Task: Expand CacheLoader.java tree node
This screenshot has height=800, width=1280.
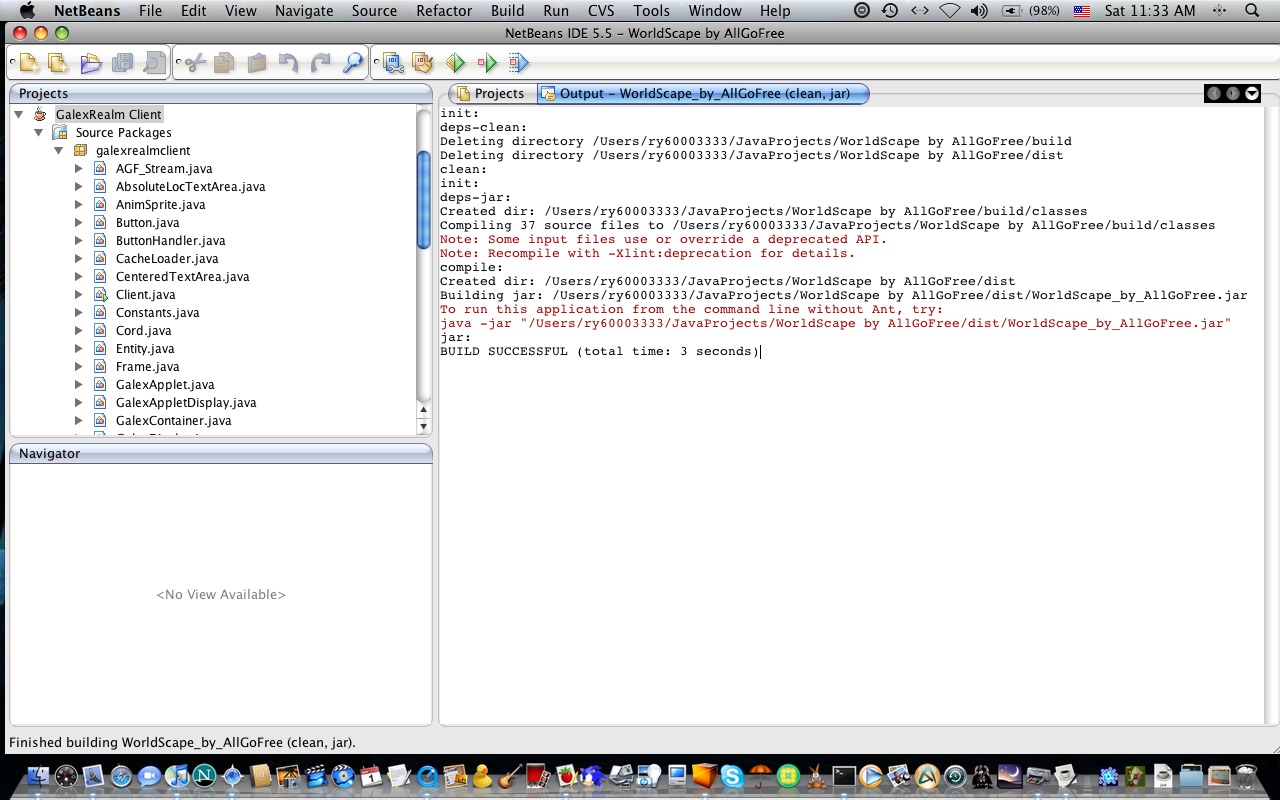Action: click(x=79, y=259)
